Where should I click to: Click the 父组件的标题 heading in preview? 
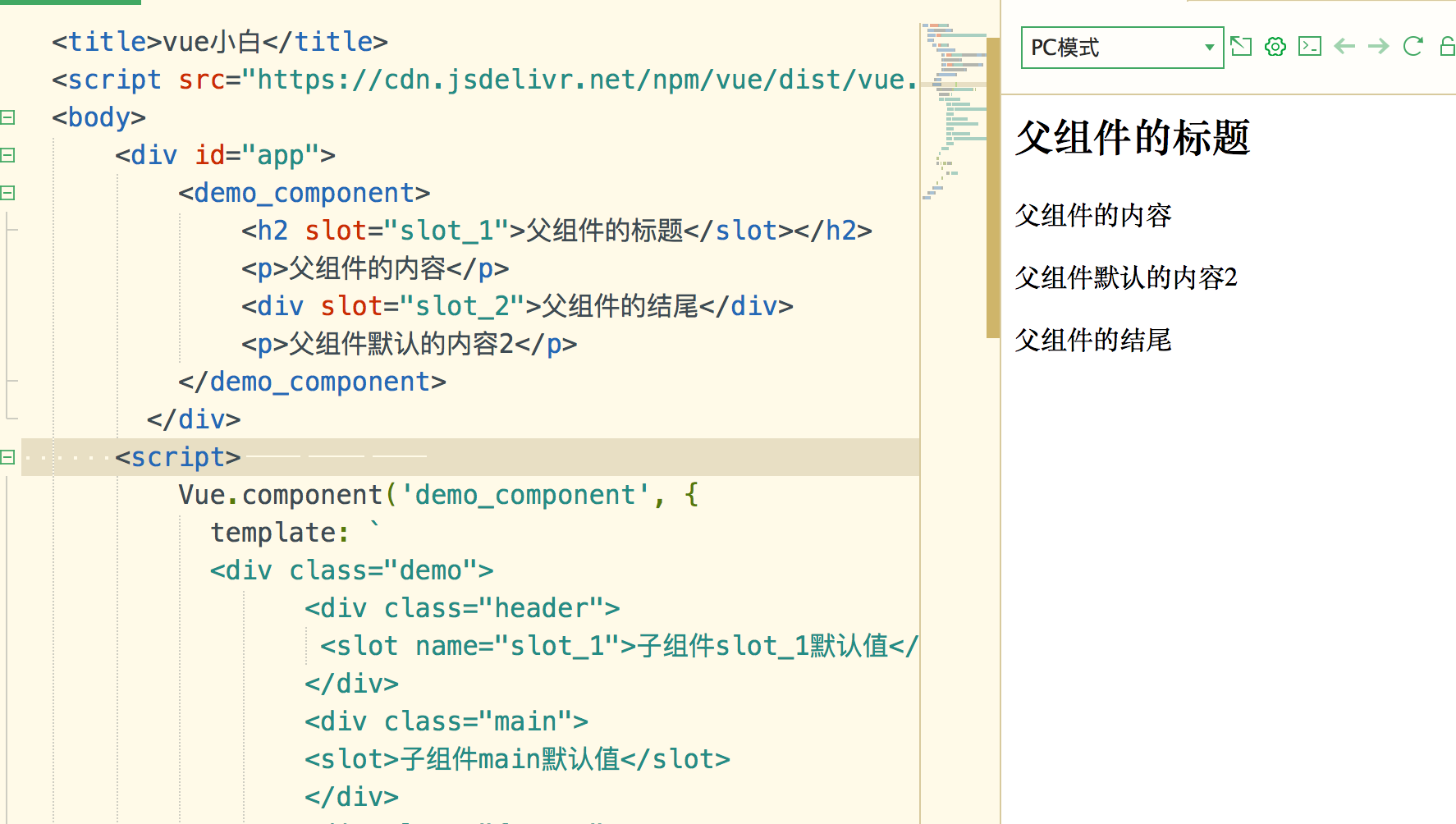tap(1133, 137)
